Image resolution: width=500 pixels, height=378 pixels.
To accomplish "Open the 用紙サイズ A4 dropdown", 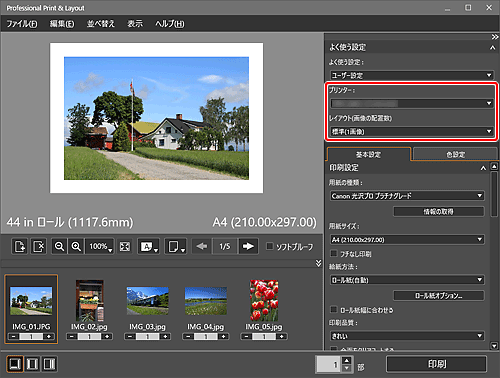I will coord(407,239).
